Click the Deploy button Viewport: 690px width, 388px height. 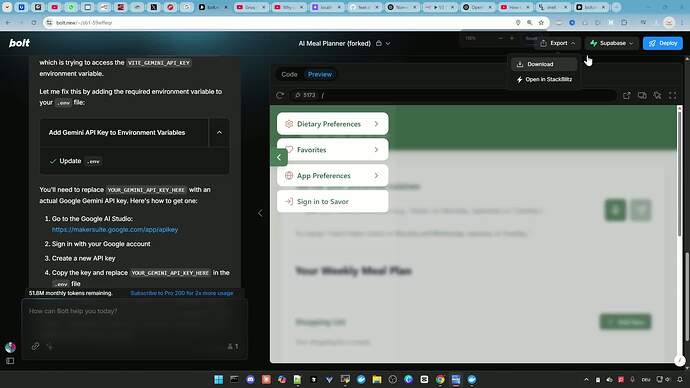[663, 43]
